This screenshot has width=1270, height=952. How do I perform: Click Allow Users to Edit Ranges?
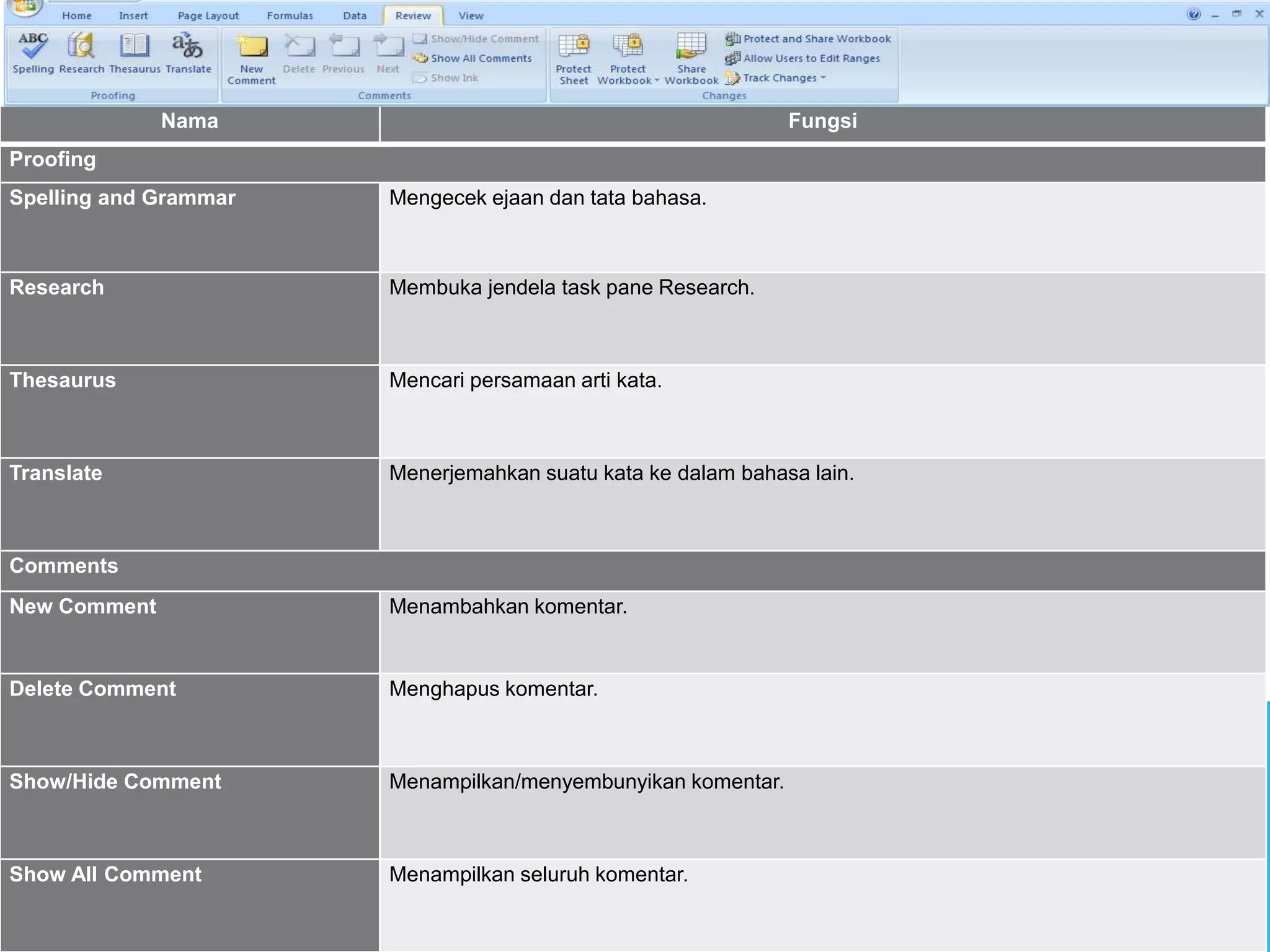pos(802,58)
